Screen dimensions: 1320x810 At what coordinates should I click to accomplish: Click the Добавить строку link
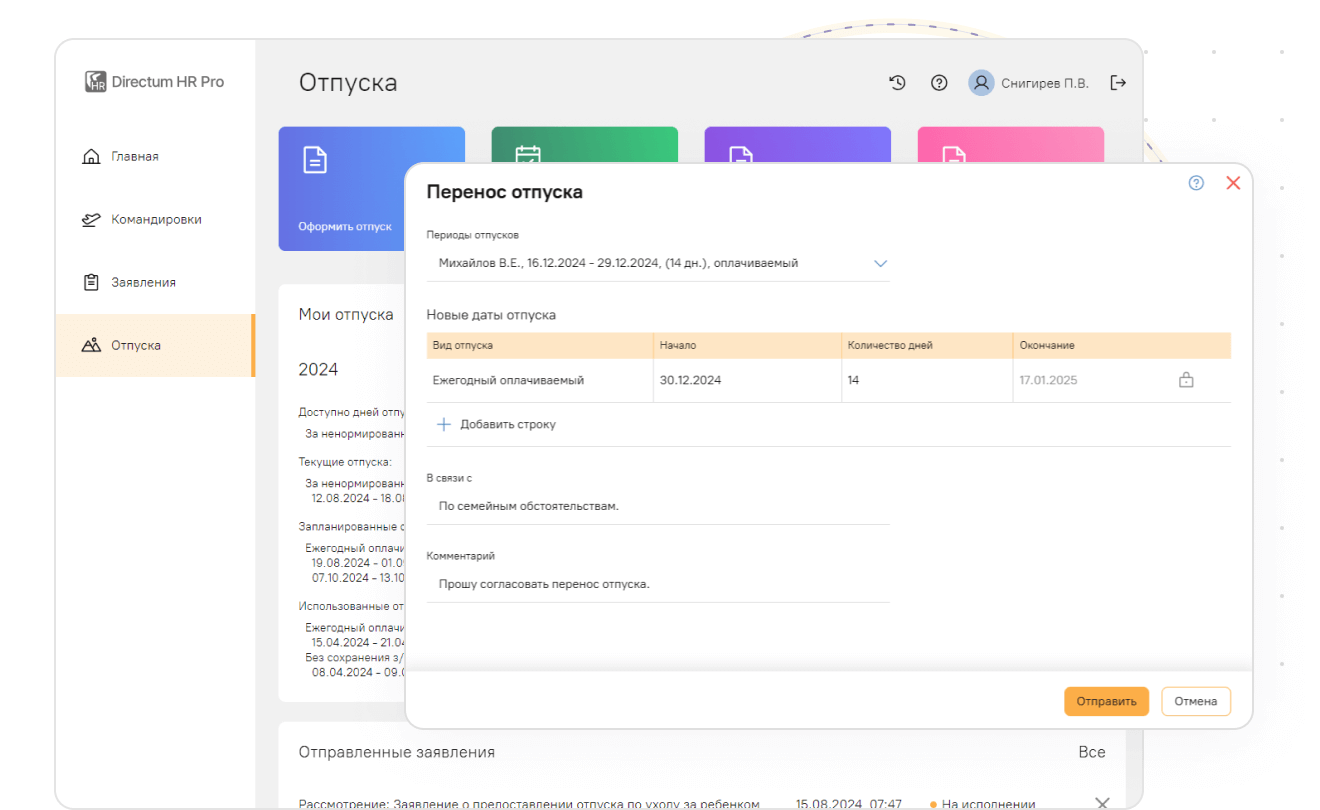pyautogui.click(x=508, y=424)
